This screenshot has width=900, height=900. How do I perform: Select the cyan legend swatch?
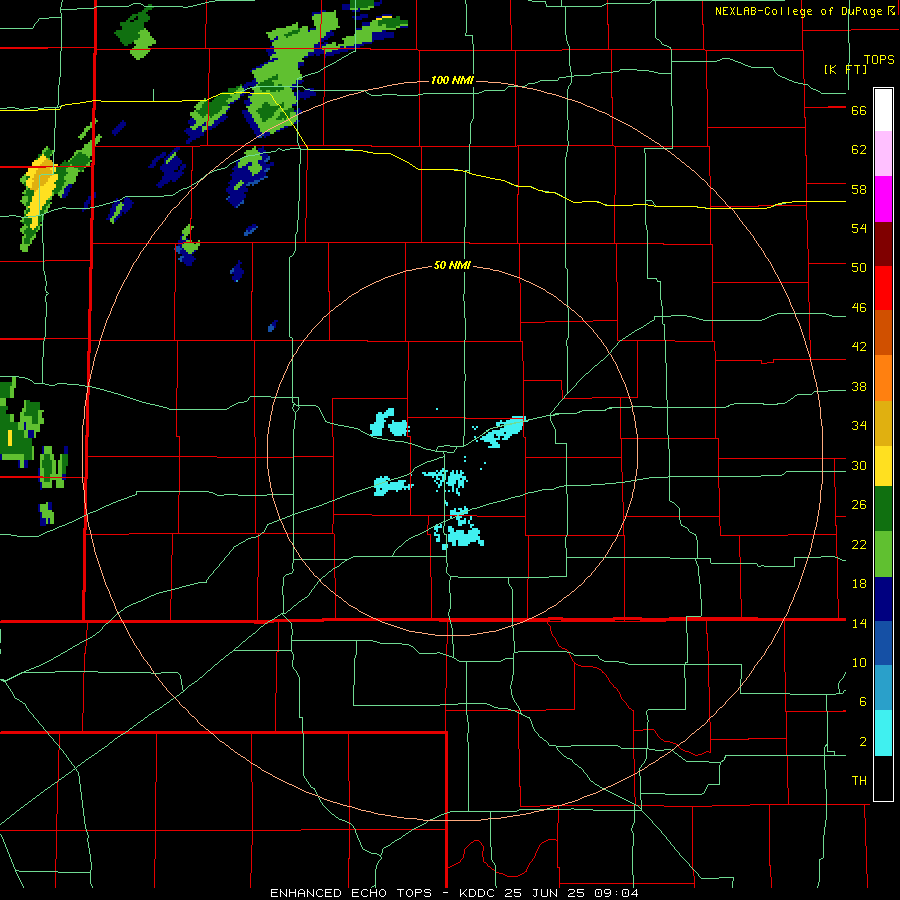click(x=883, y=733)
